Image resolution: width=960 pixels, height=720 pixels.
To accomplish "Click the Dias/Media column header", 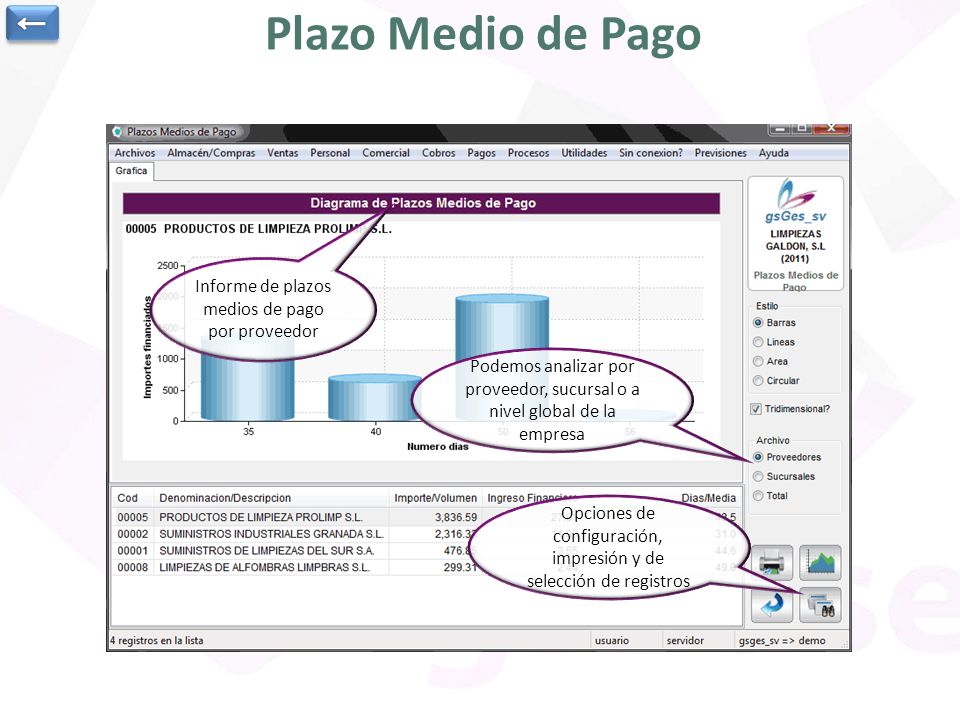I will [708, 498].
